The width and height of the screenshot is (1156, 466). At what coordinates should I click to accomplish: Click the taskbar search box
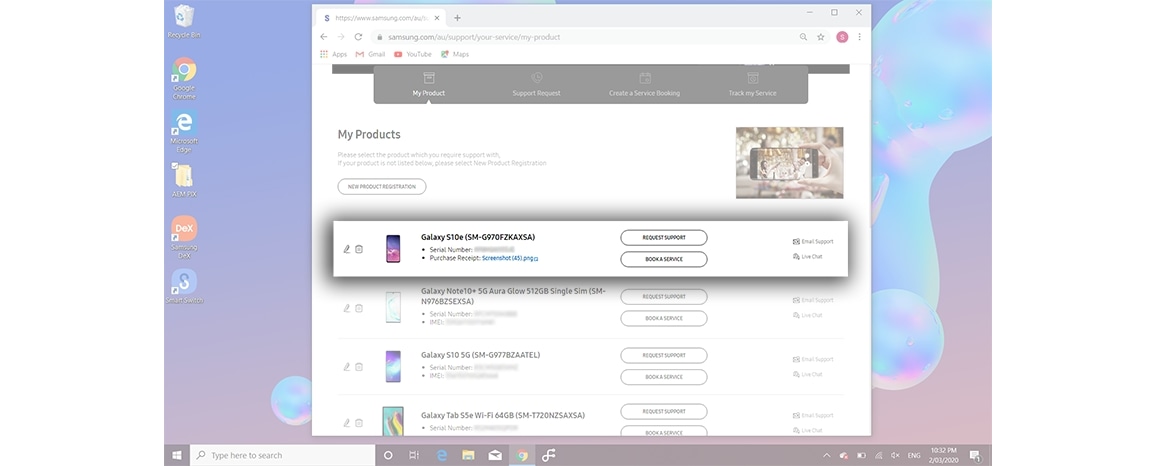(x=282, y=455)
